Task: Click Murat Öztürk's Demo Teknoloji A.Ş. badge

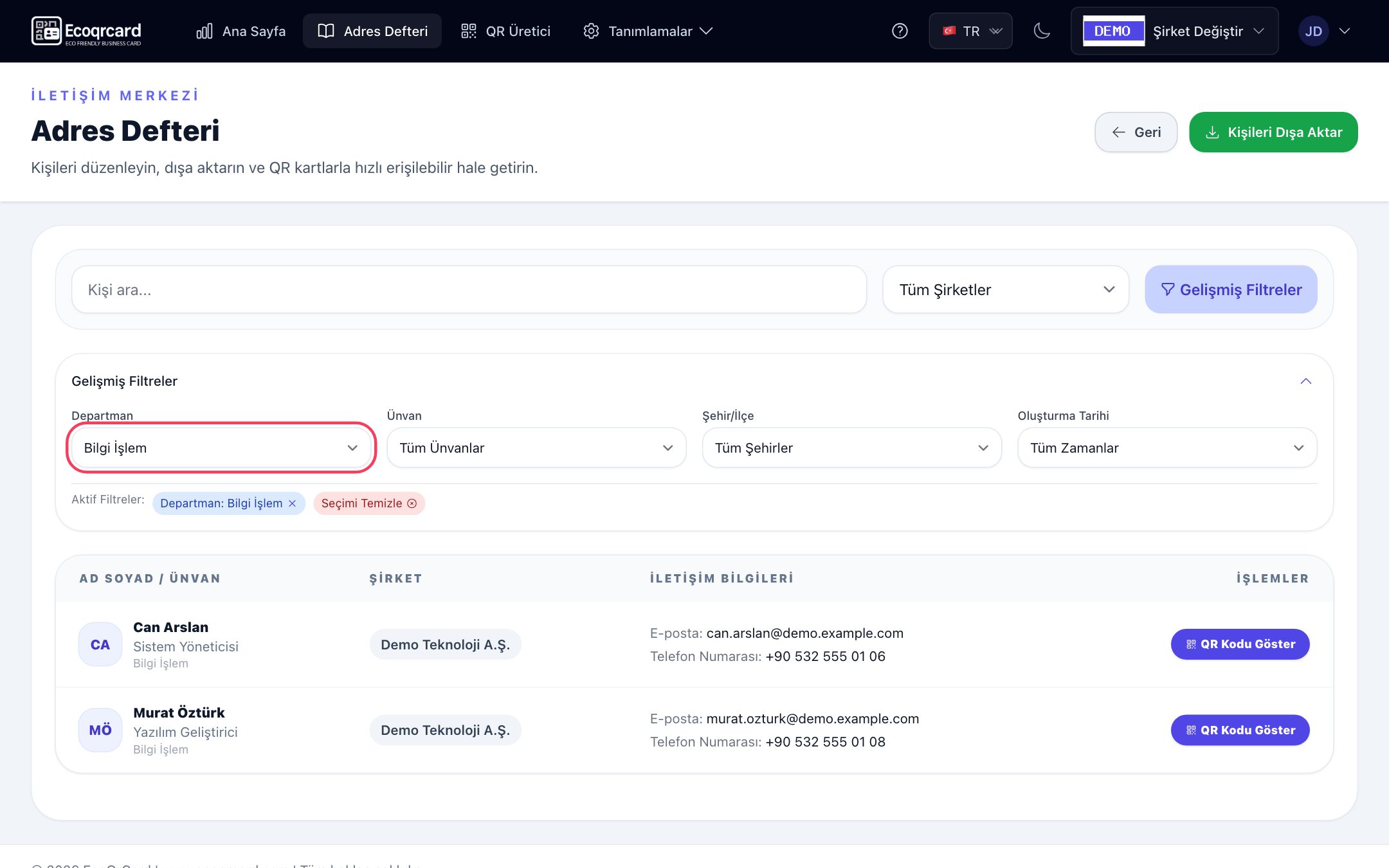Action: click(445, 730)
